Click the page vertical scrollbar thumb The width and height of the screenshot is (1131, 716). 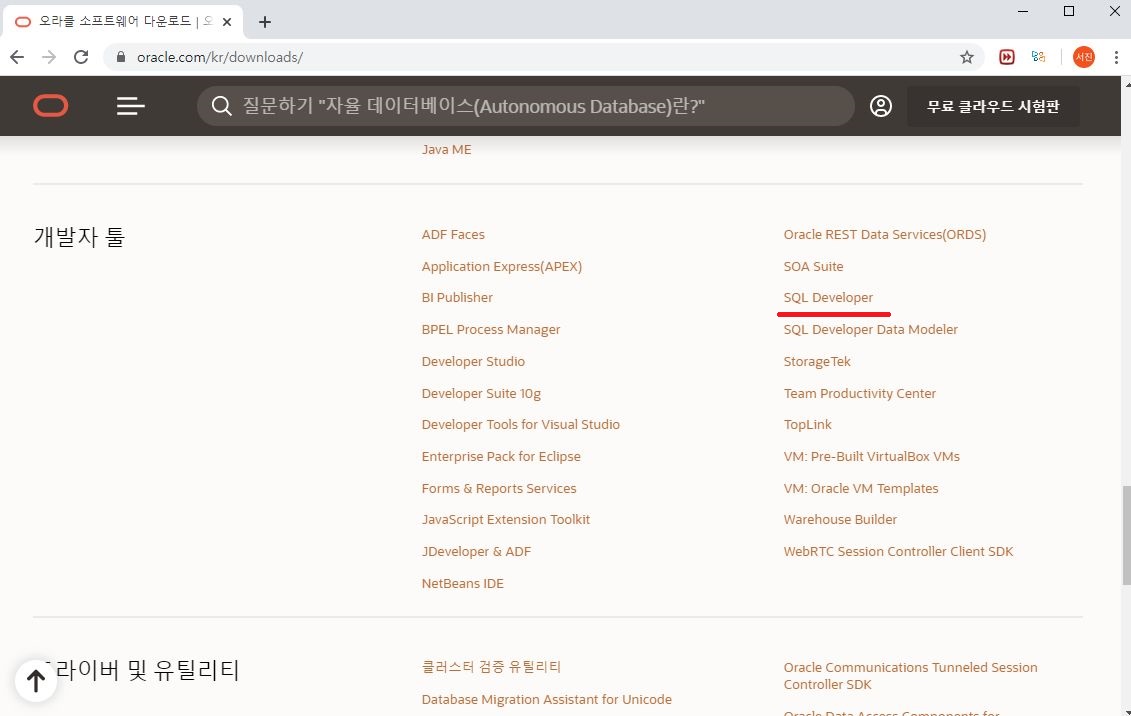click(x=1126, y=536)
